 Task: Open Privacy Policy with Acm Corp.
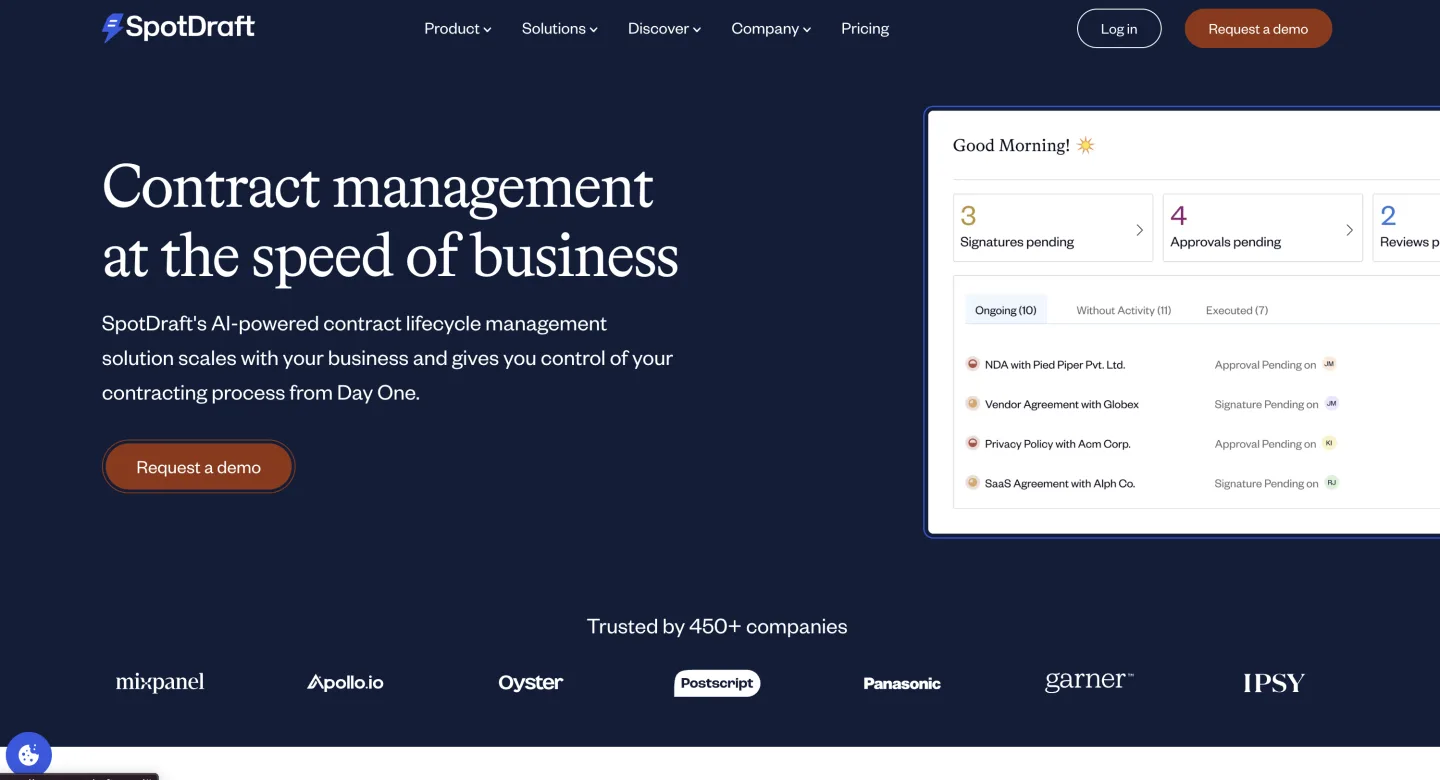(1058, 444)
